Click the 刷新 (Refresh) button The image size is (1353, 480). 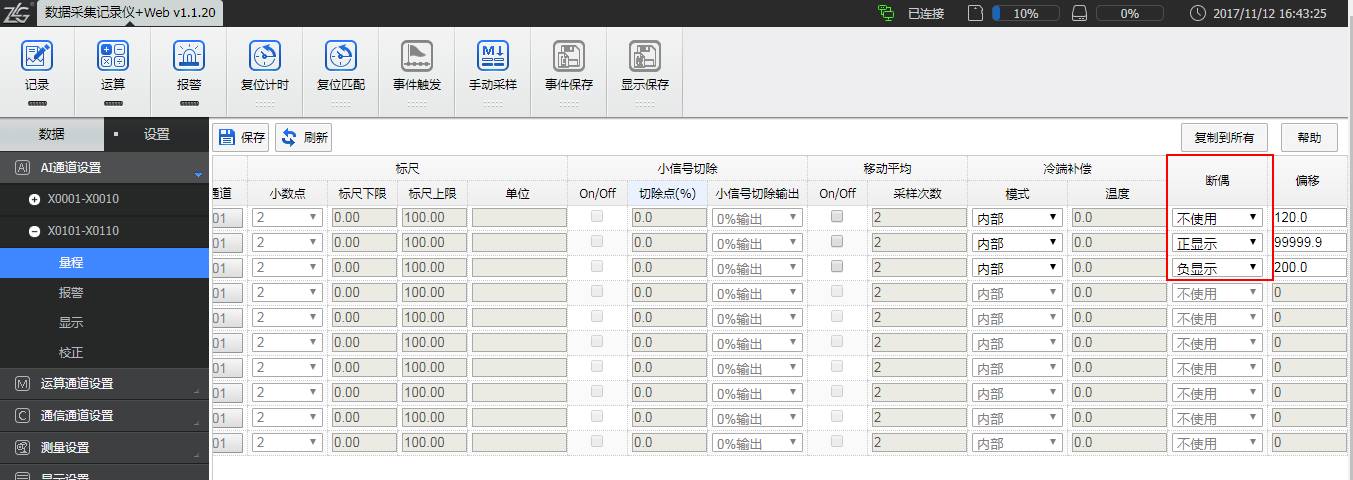pos(305,138)
